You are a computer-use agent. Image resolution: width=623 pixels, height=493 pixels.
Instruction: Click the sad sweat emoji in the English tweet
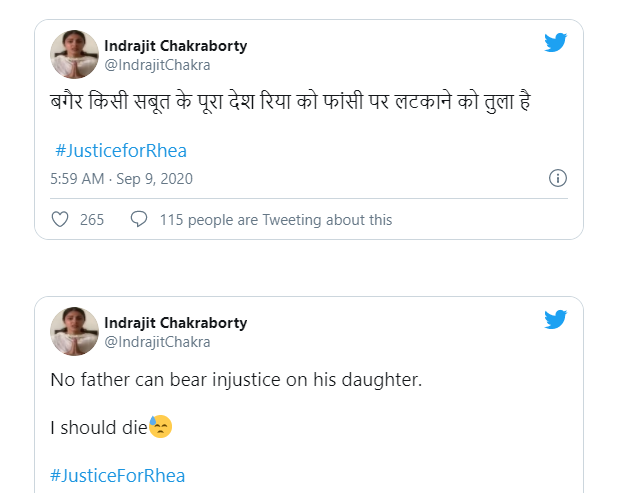[x=160, y=427]
